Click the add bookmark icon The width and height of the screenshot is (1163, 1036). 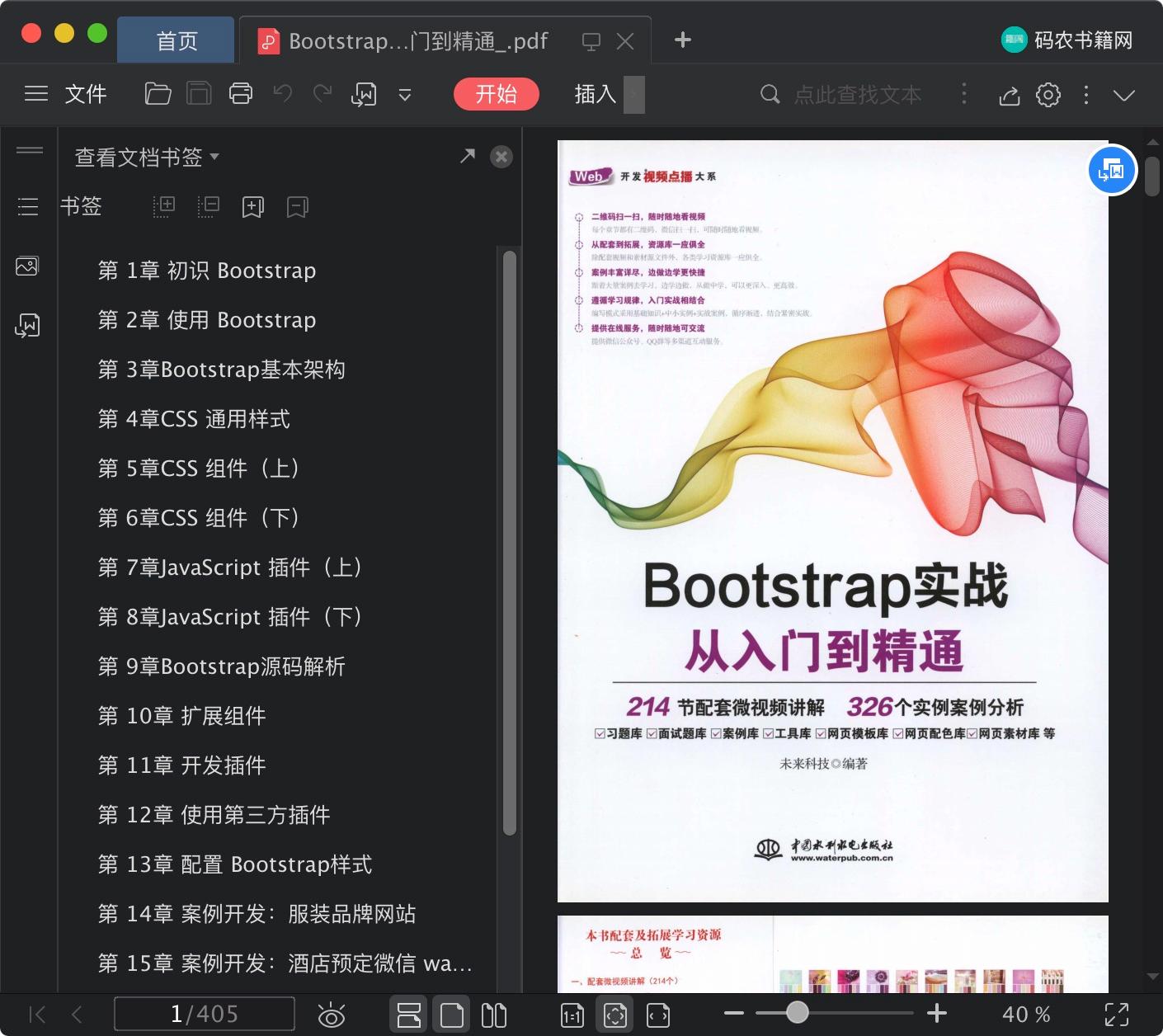pos(253,207)
